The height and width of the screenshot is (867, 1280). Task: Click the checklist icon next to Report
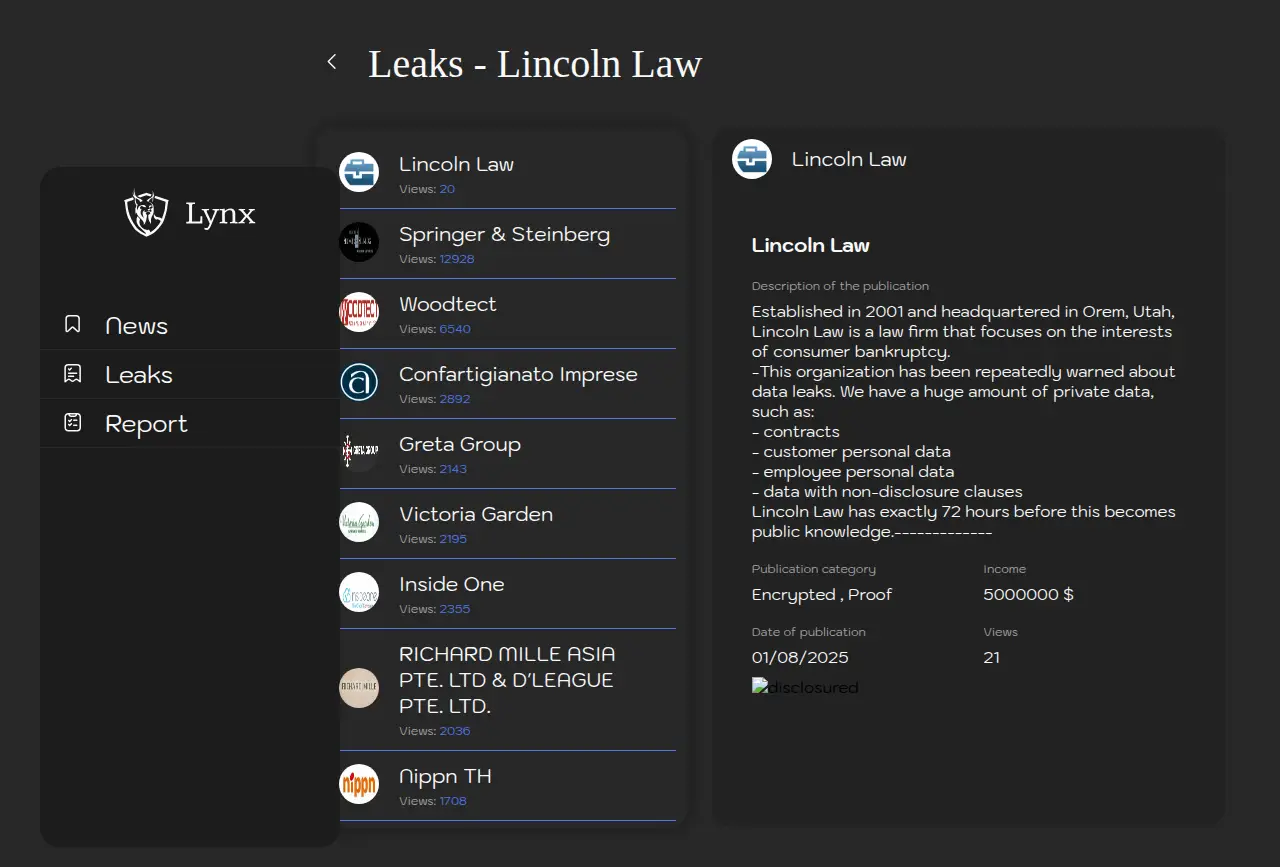tap(72, 423)
